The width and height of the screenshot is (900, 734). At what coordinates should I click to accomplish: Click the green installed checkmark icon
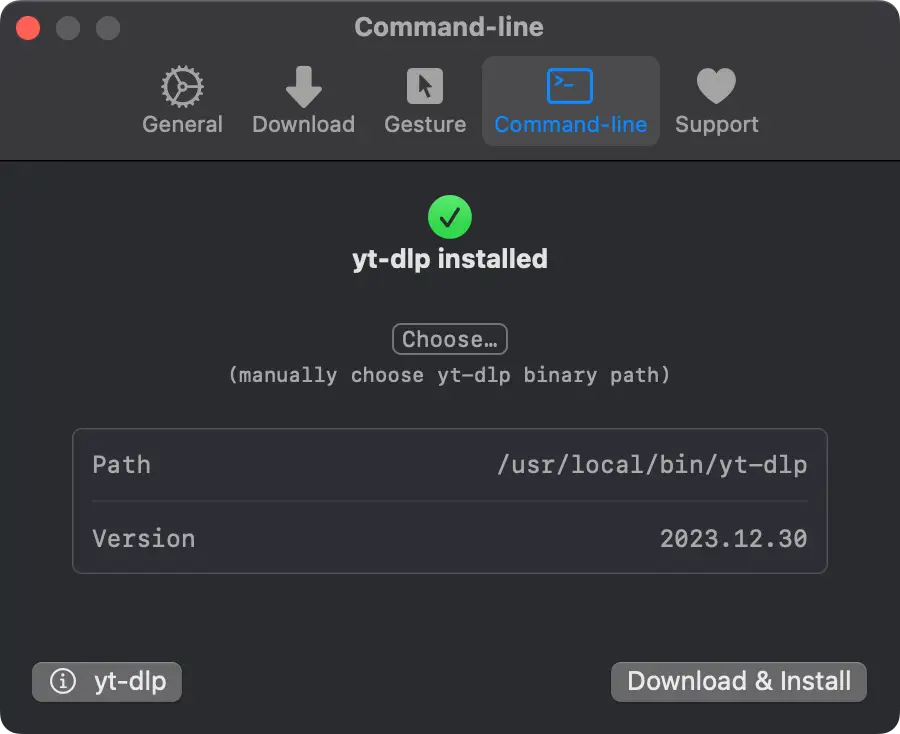[450, 216]
